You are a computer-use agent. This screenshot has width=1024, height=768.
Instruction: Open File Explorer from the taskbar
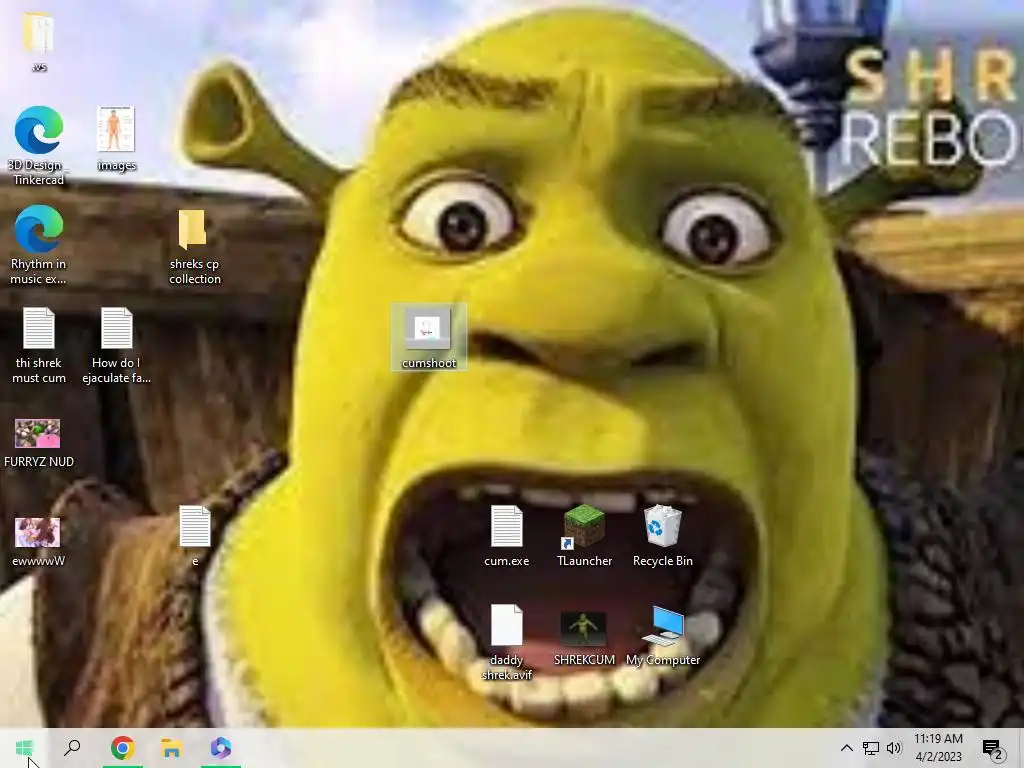click(x=171, y=748)
